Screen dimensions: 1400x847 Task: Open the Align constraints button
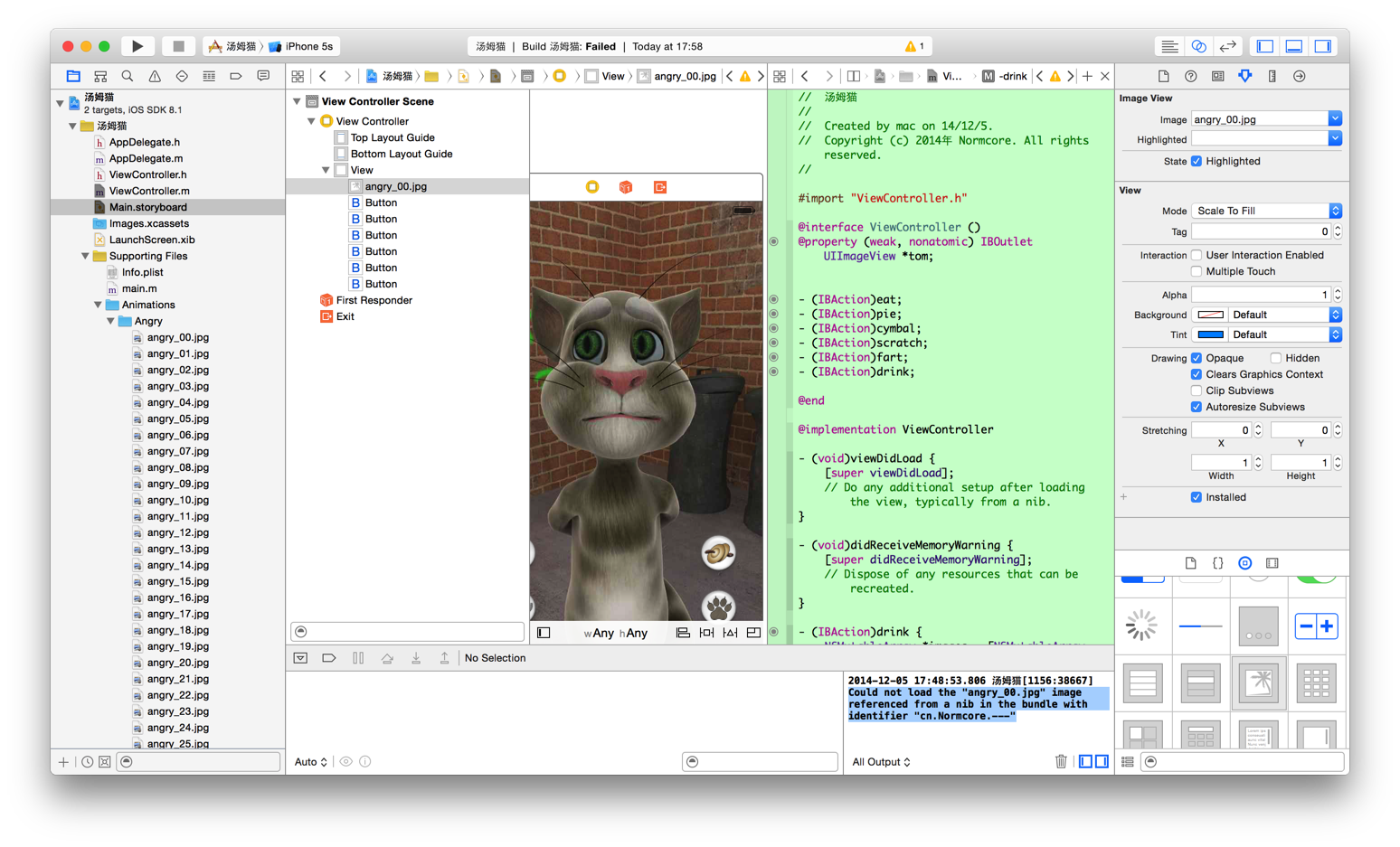pyautogui.click(x=683, y=633)
